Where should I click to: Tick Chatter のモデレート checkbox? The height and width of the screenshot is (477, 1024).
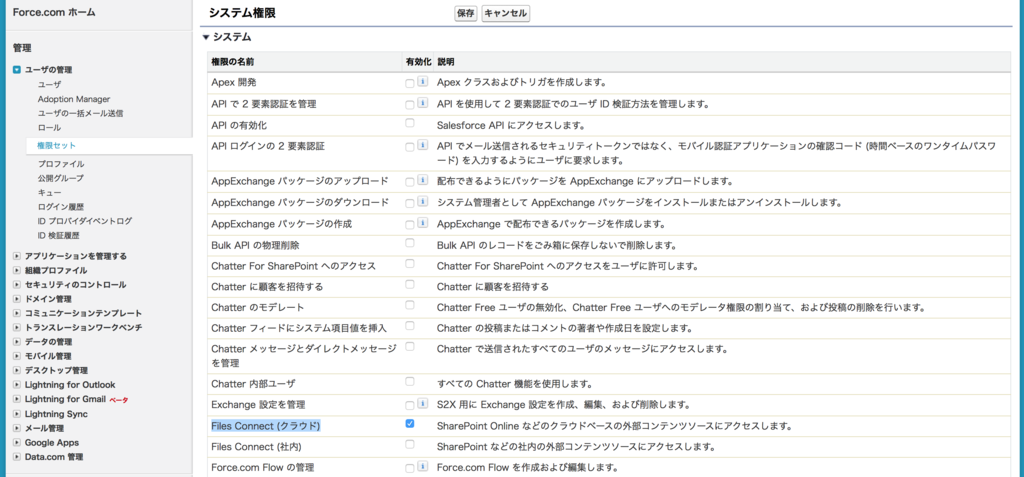(409, 304)
